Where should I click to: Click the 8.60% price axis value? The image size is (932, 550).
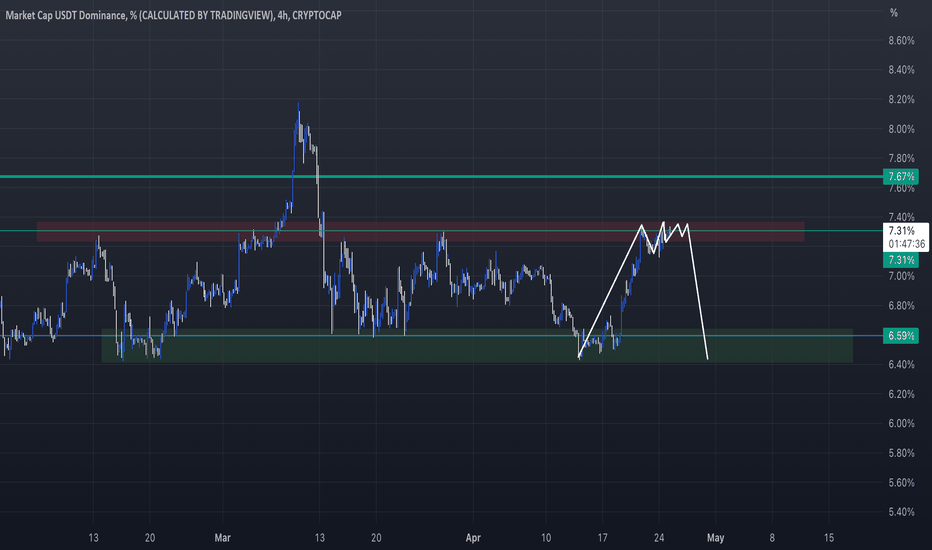[x=901, y=40]
